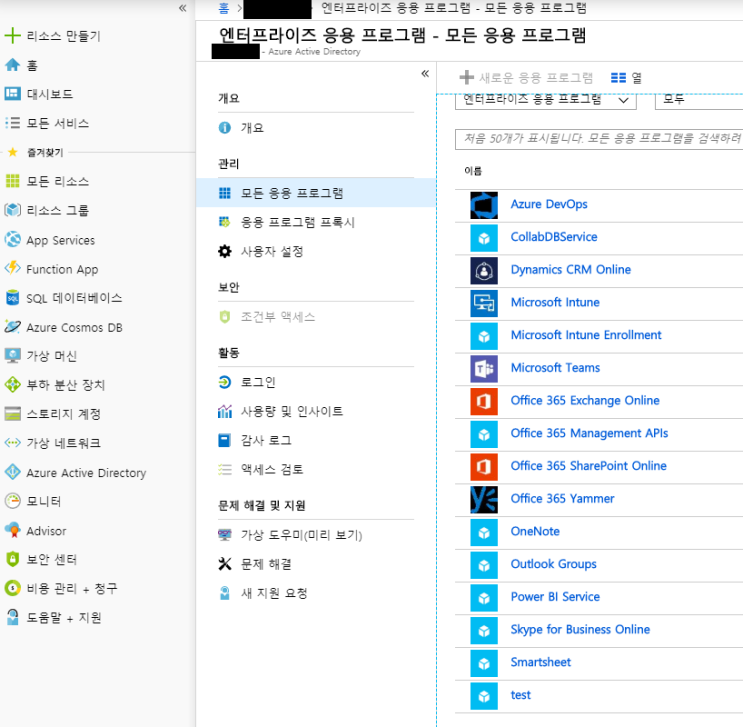Open the CollabDBService application link
The width and height of the screenshot is (743, 727).
click(554, 236)
